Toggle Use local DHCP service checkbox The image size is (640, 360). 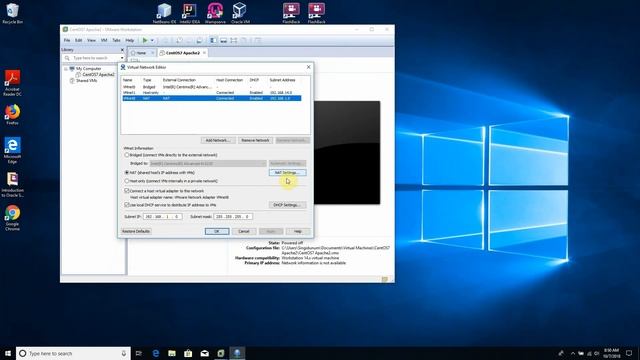point(127,205)
